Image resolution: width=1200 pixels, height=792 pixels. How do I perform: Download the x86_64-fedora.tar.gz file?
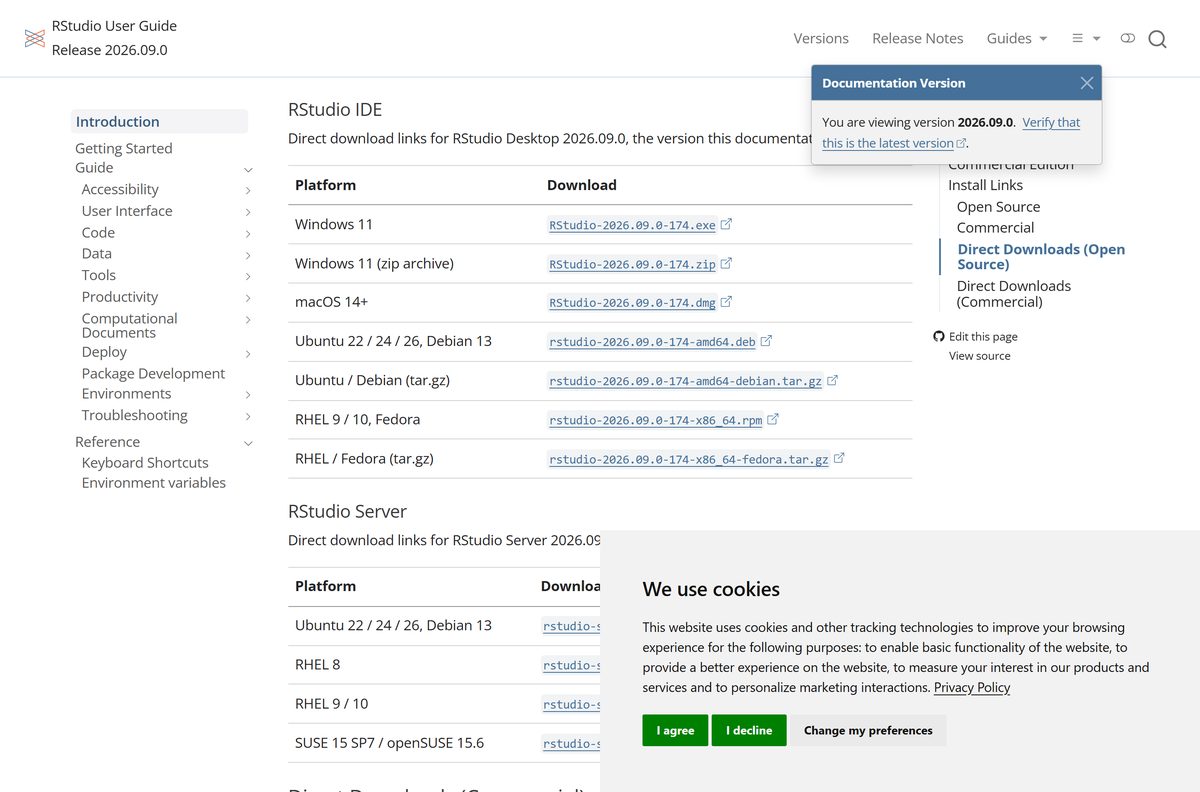(x=689, y=459)
